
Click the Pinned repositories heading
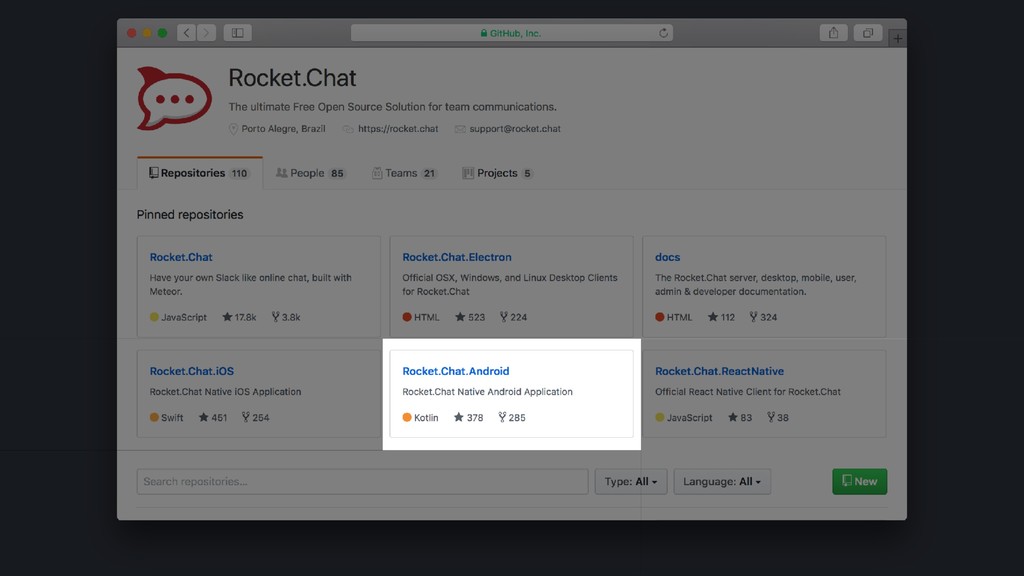(190, 215)
